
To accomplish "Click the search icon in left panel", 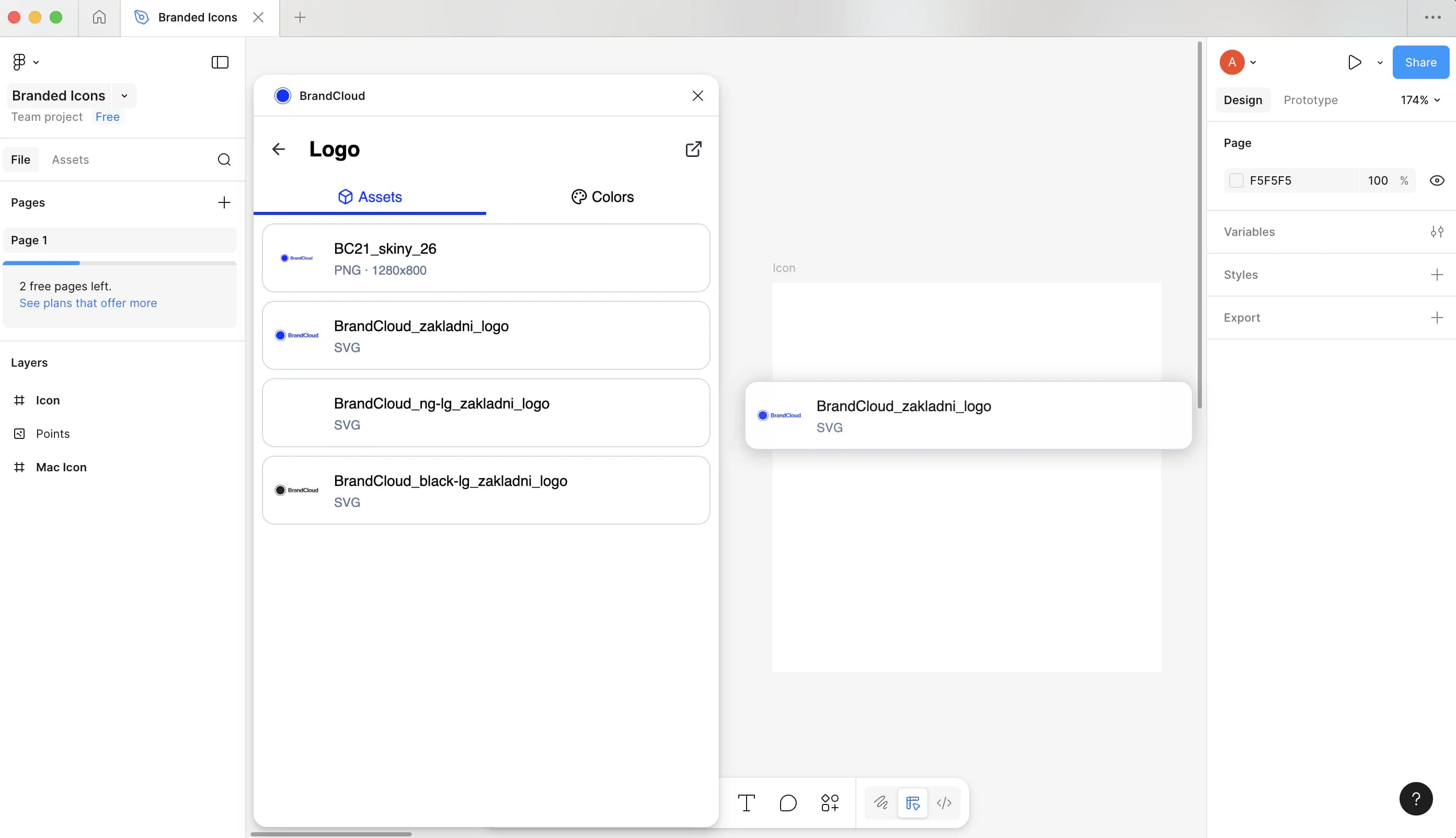I will click(x=224, y=160).
